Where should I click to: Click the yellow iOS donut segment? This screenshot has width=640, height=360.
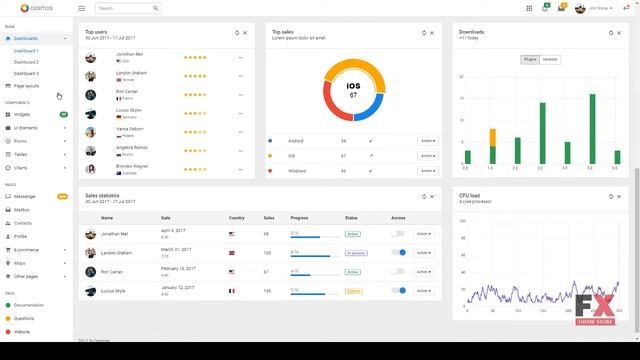pos(354,64)
